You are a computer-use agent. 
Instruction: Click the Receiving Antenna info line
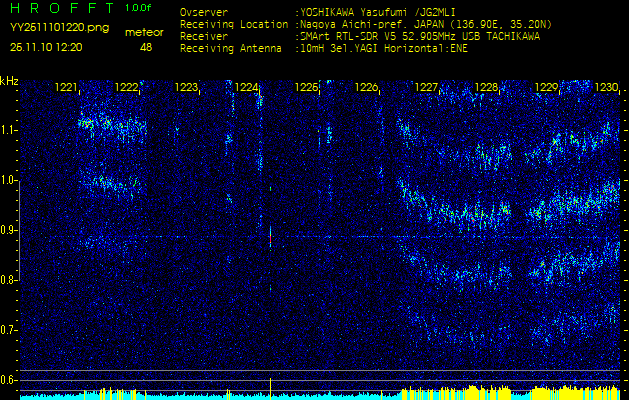323,47
